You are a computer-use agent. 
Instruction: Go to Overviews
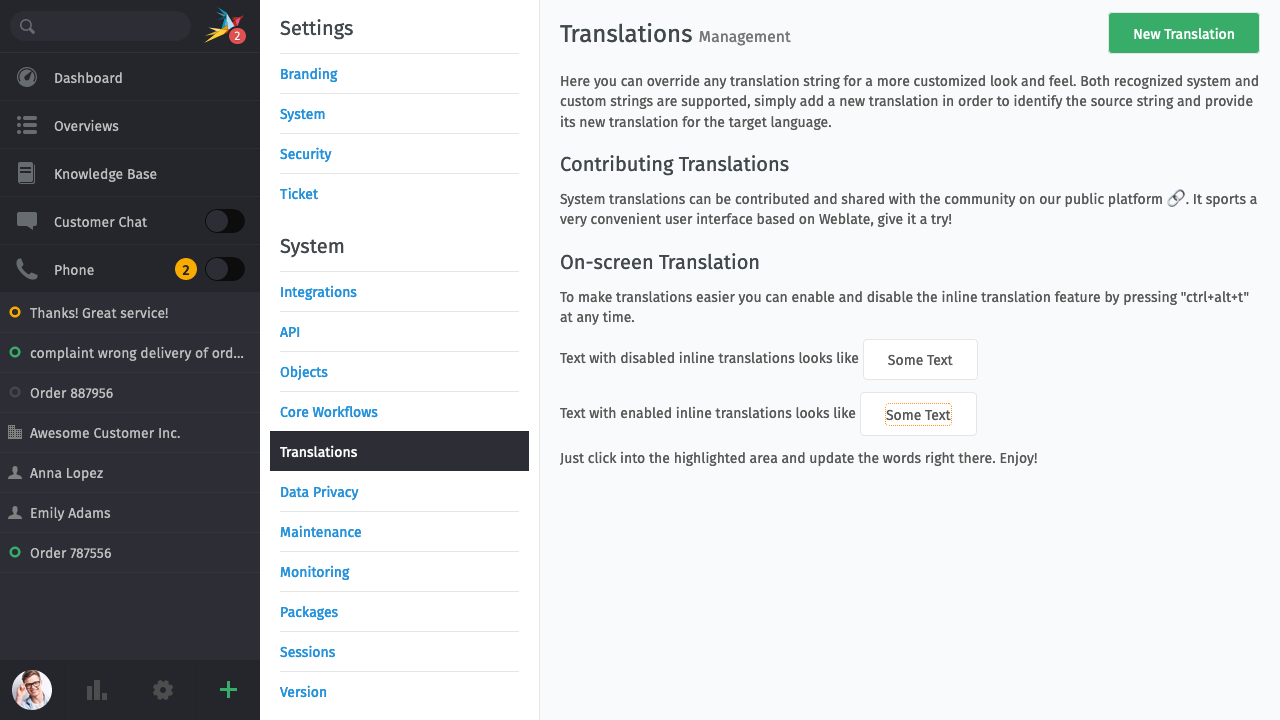click(x=130, y=125)
